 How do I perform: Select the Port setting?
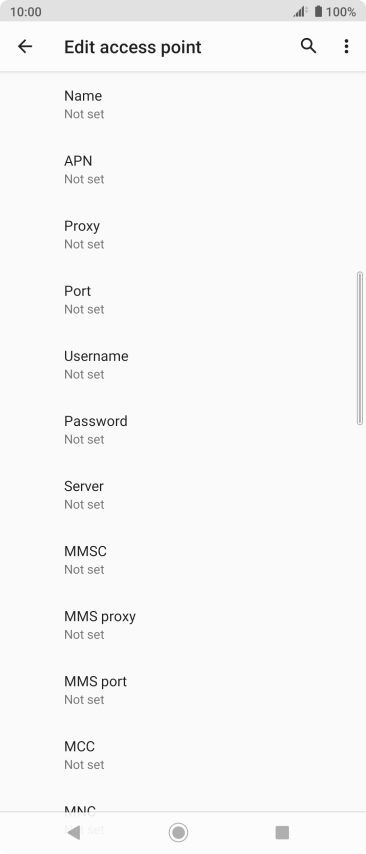(x=183, y=300)
